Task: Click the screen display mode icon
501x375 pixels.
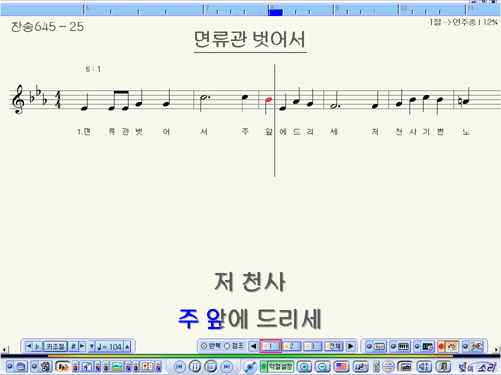Action: coord(405,367)
